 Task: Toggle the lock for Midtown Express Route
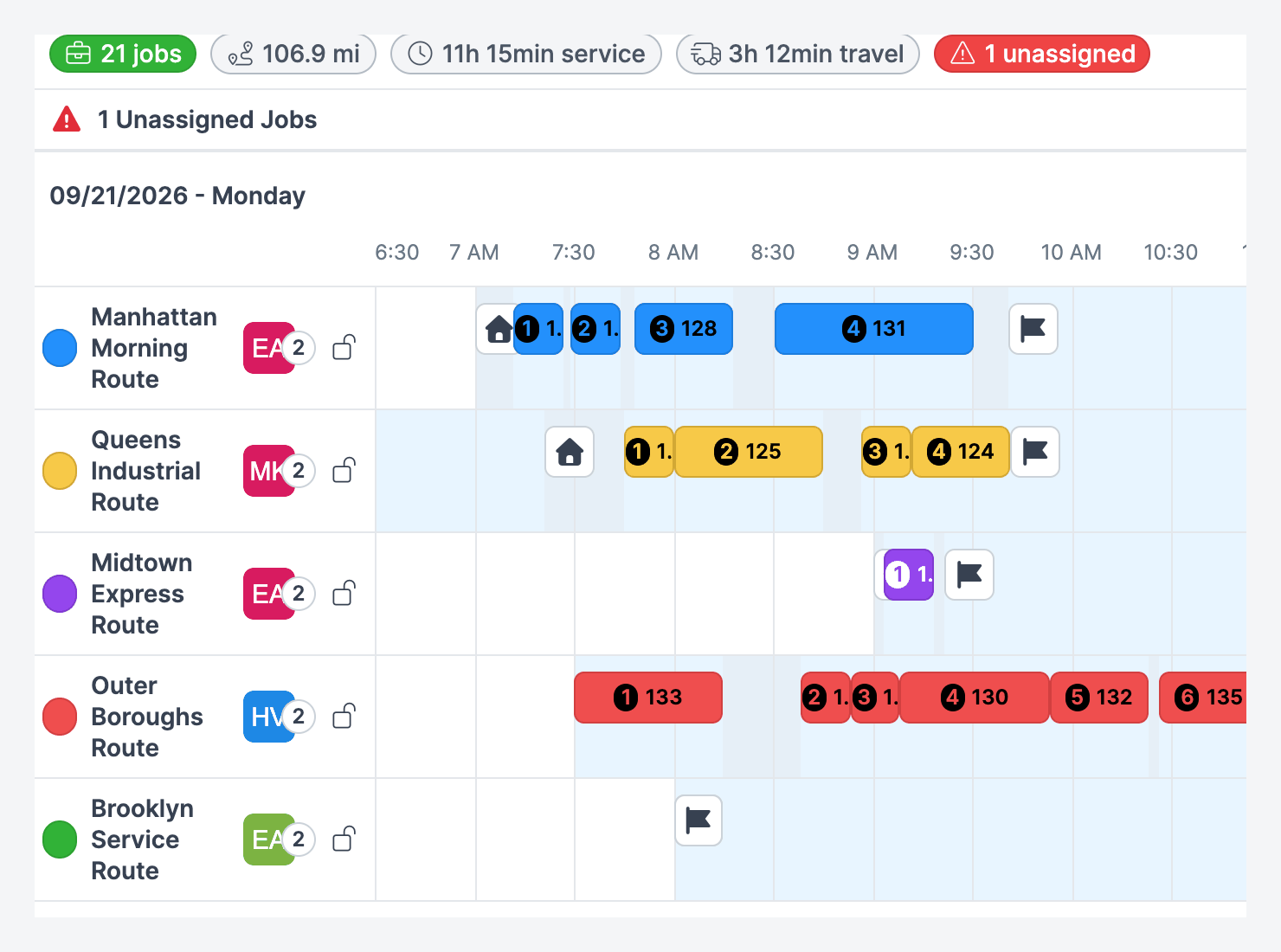(x=344, y=594)
